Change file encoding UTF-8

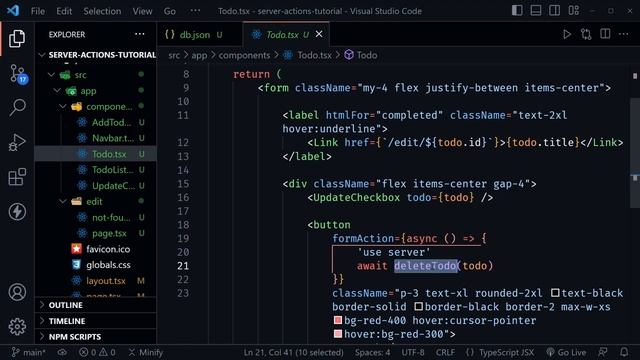pyautogui.click(x=413, y=352)
